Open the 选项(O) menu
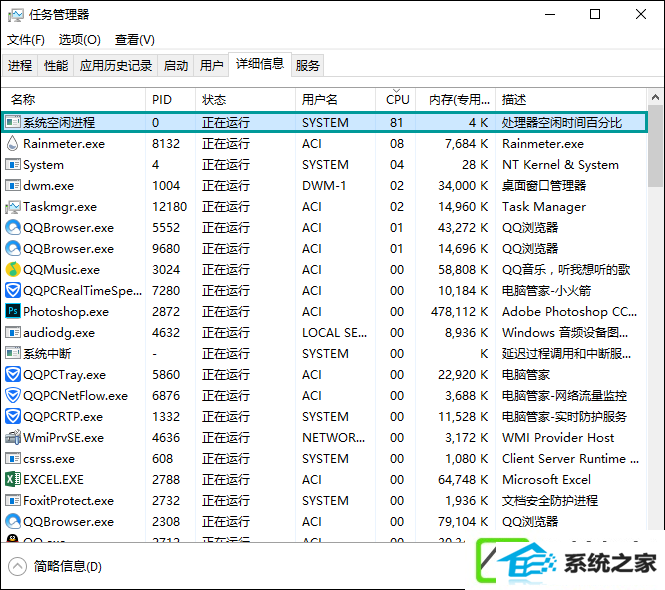The height and width of the screenshot is (590, 665). [x=80, y=40]
